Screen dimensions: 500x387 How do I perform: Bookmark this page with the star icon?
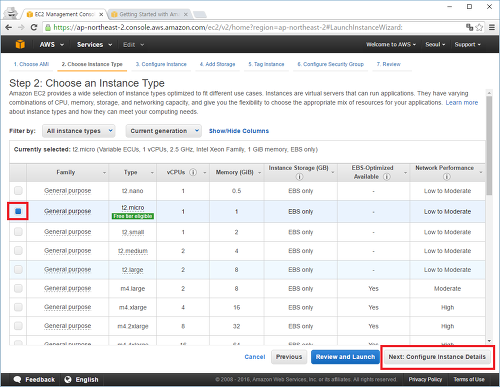pos(479,27)
